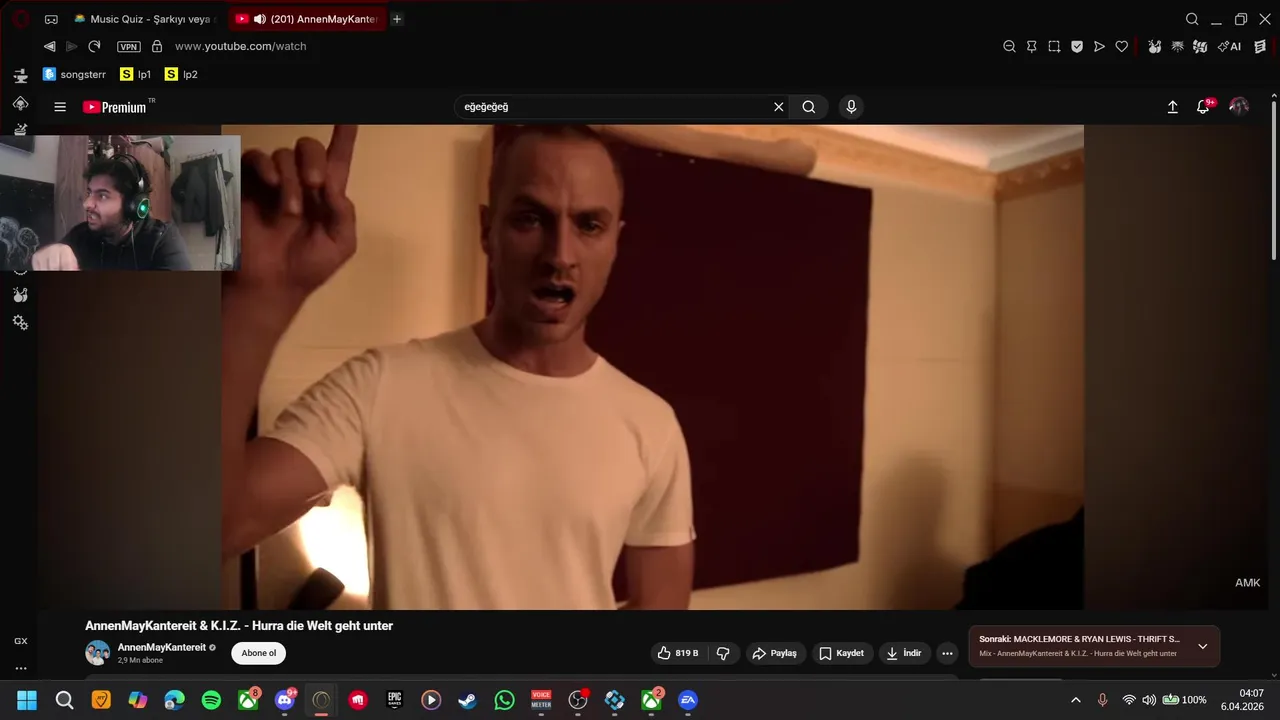The height and width of the screenshot is (720, 1280).
Task: Clear the YouTube search text
Action: pyautogui.click(x=779, y=107)
